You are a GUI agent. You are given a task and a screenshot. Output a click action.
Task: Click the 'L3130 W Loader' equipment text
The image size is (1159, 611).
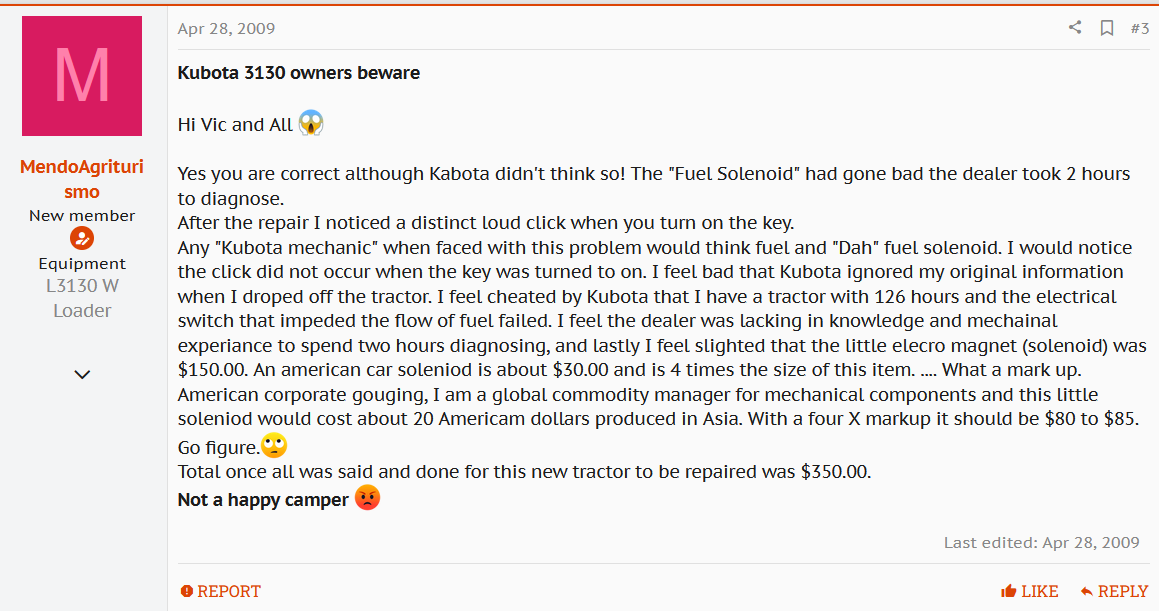(x=82, y=298)
